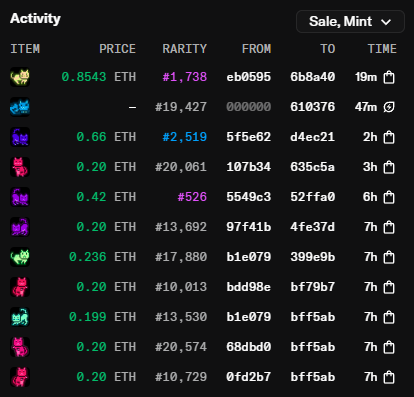This screenshot has width=414, height=397.
Task: Click rarity rank #2,519
Action: pos(185,137)
